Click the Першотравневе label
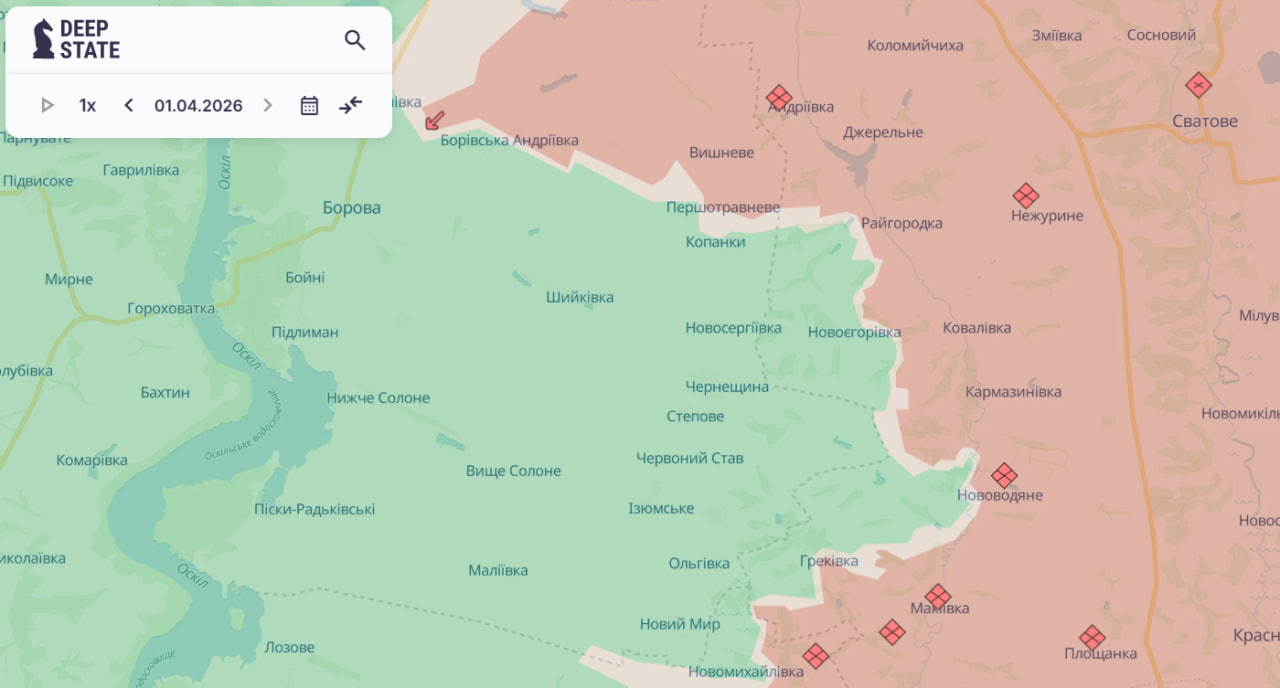 point(723,207)
